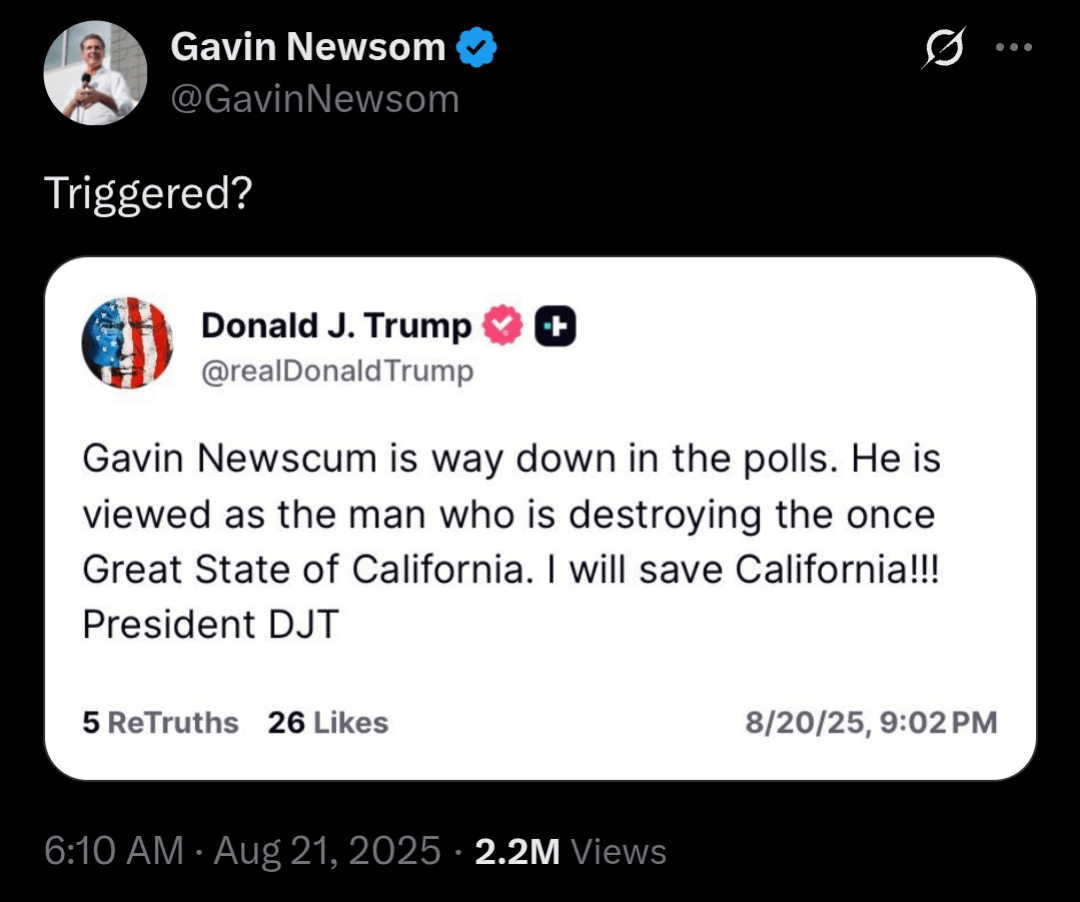Click the Donald J. Trump display name
Screen dimensions: 1080x902
pos(337,326)
